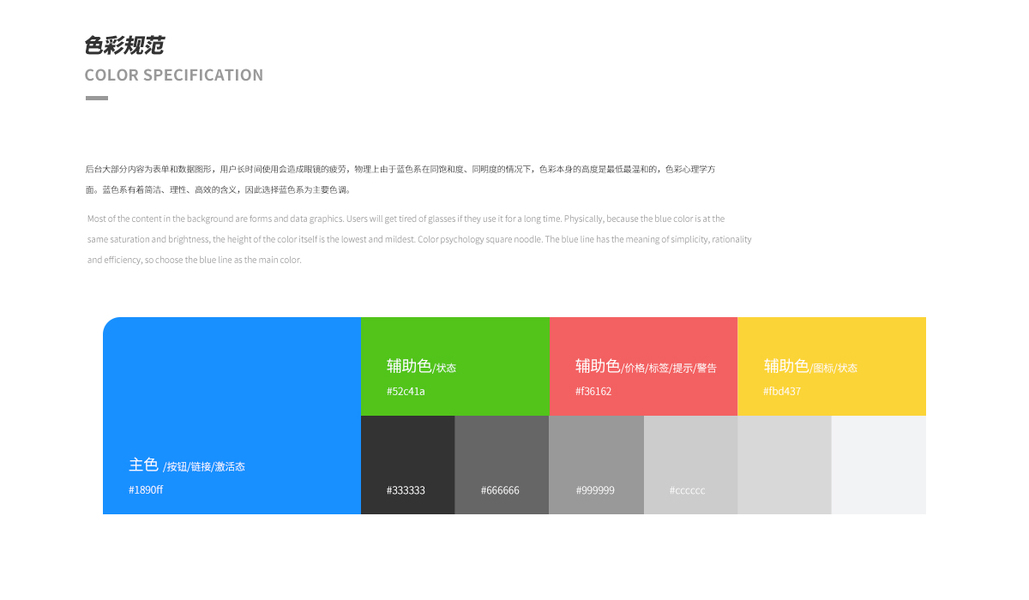Click the near-white swatch at palette end

click(879, 465)
